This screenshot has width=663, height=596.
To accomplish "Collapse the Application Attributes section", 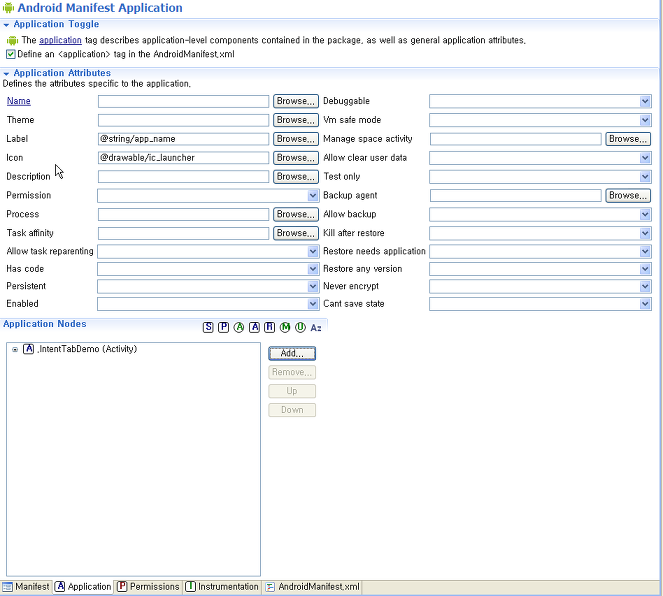I will click(6, 74).
